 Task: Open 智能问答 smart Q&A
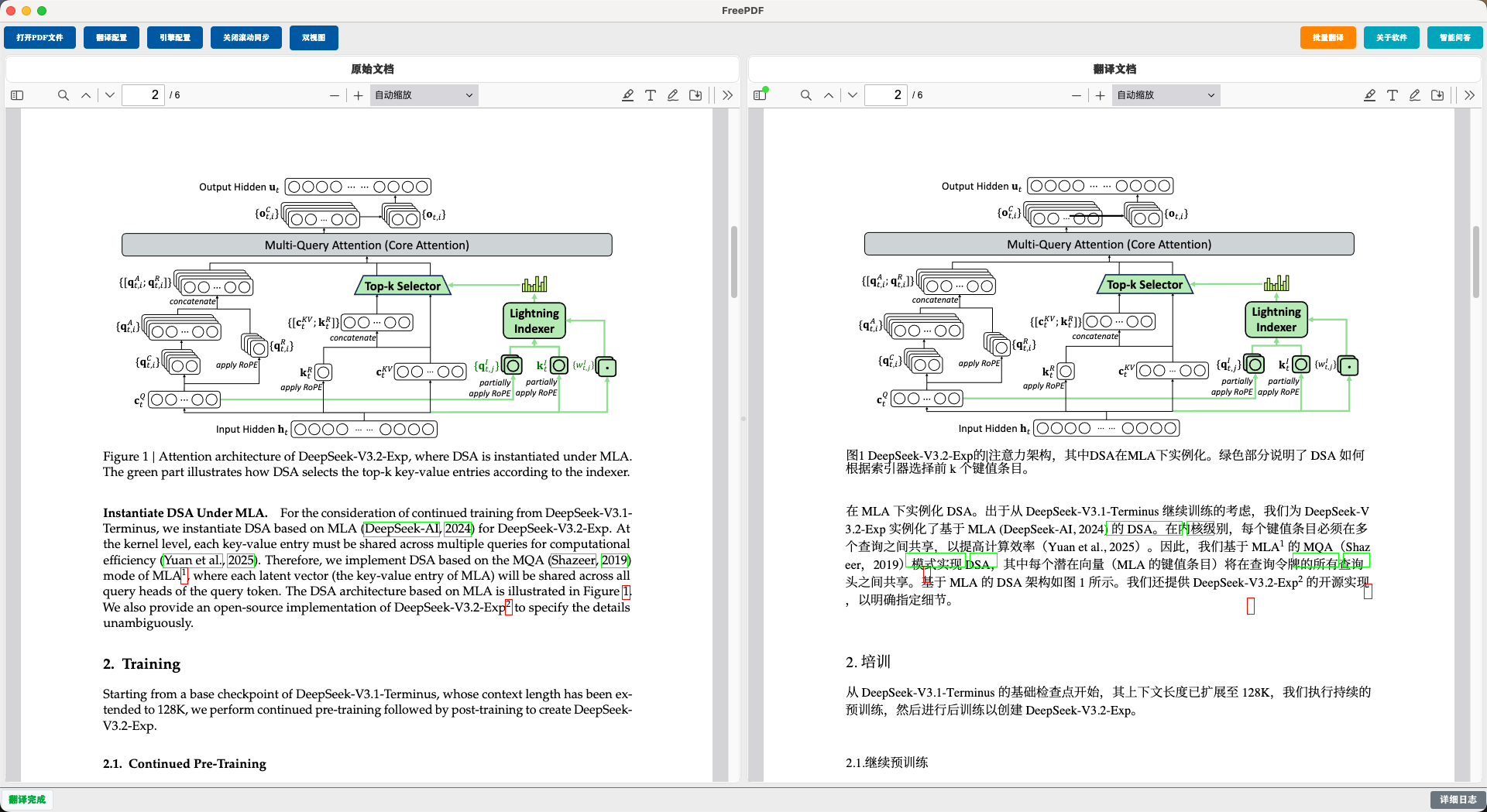[1455, 38]
